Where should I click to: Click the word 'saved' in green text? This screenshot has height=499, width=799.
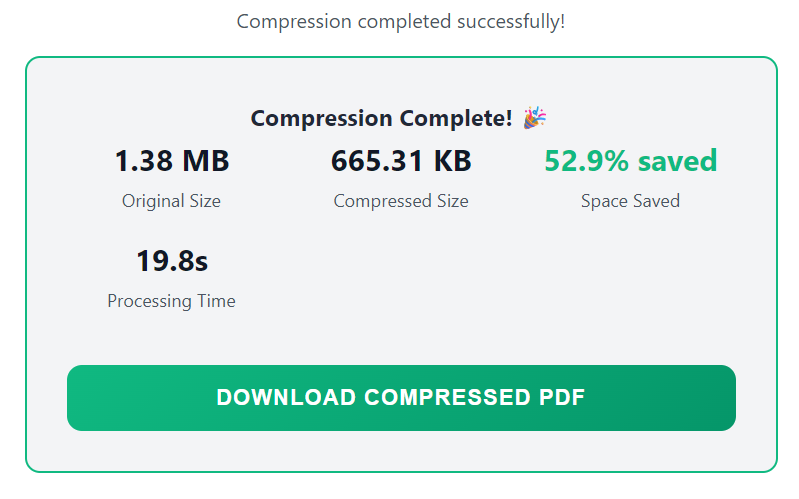point(677,161)
